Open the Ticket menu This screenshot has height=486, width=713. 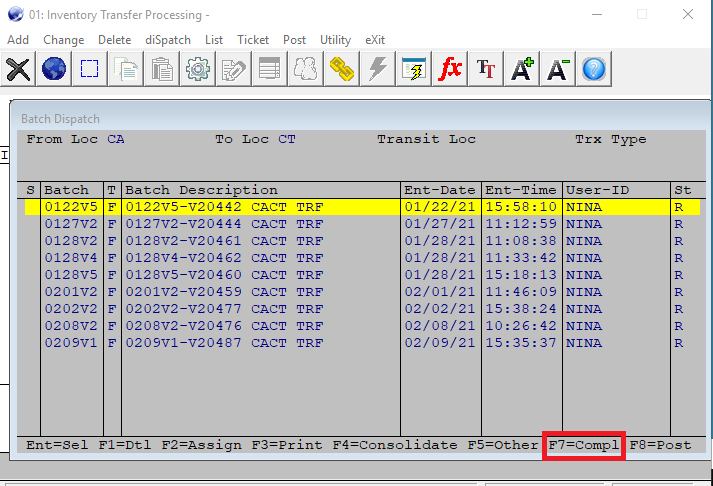(x=253, y=40)
